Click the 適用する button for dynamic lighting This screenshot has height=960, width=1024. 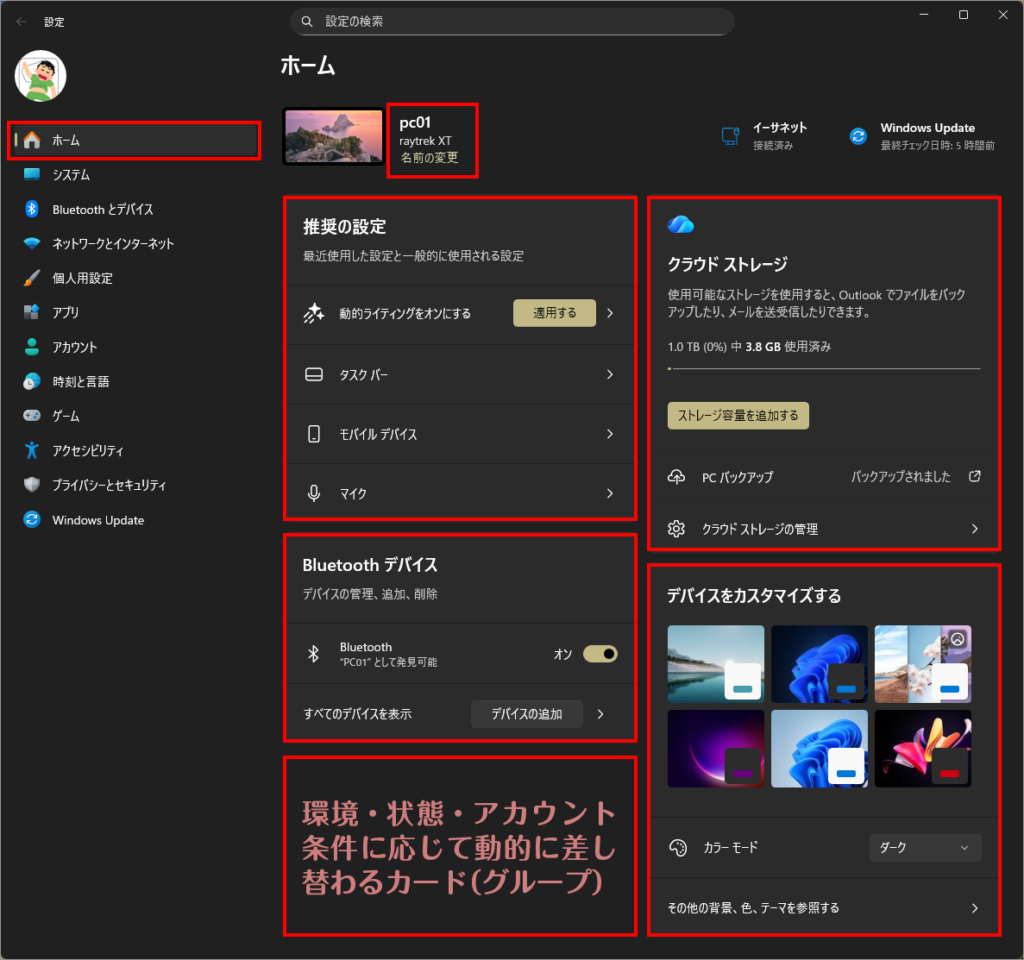point(554,313)
